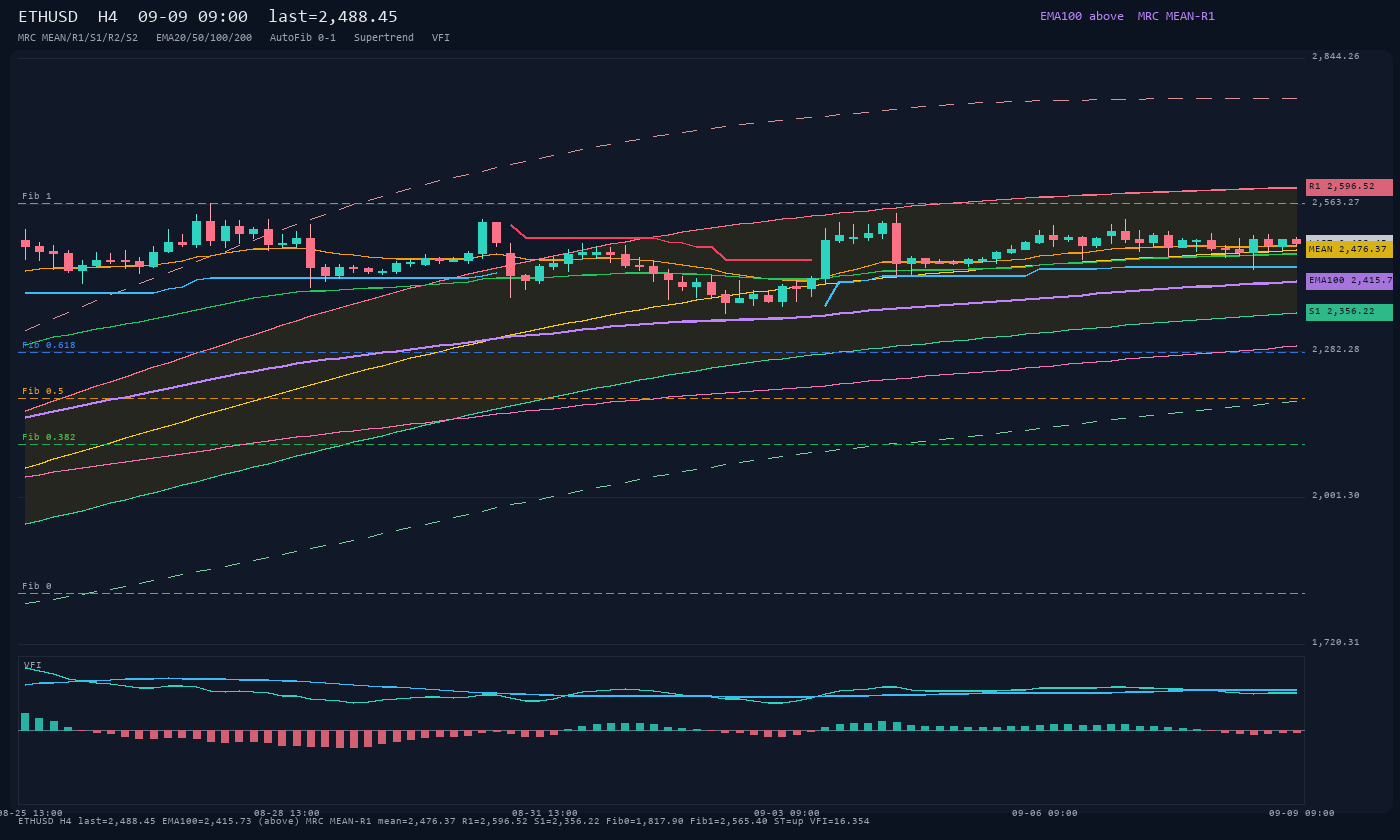Click the 'MRC MEAN/R1/S1/R2/S2' legend entry
1400x840 pixels.
point(78,38)
